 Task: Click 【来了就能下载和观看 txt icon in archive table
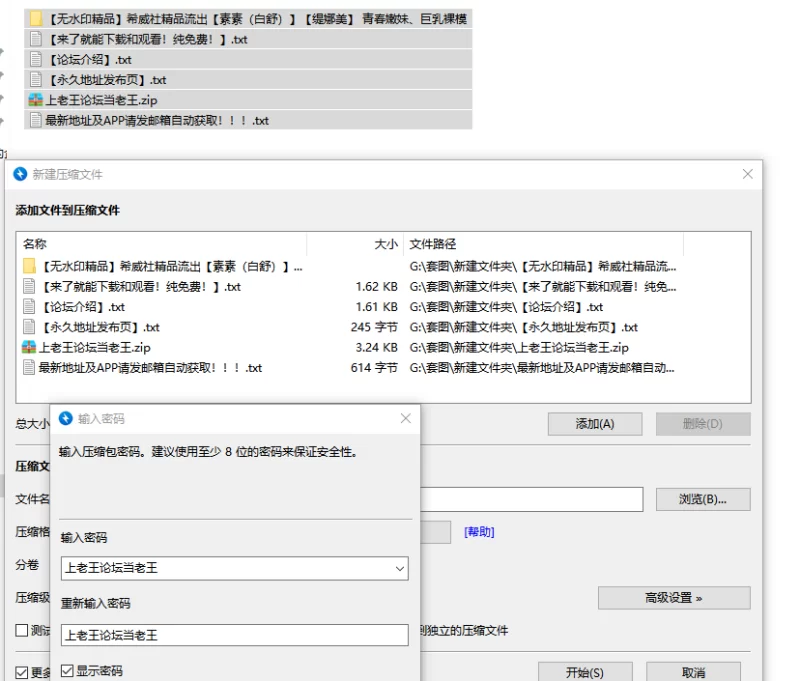pyautogui.click(x=29, y=286)
